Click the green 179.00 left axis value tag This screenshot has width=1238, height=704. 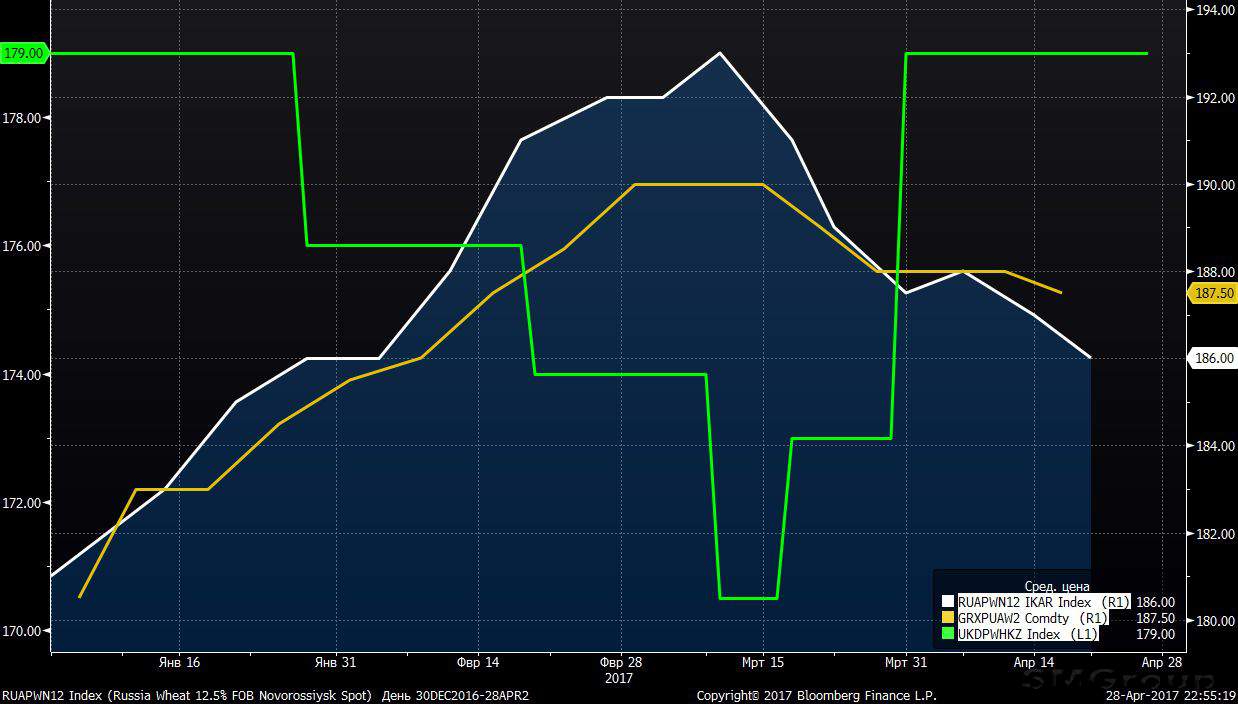(x=24, y=54)
